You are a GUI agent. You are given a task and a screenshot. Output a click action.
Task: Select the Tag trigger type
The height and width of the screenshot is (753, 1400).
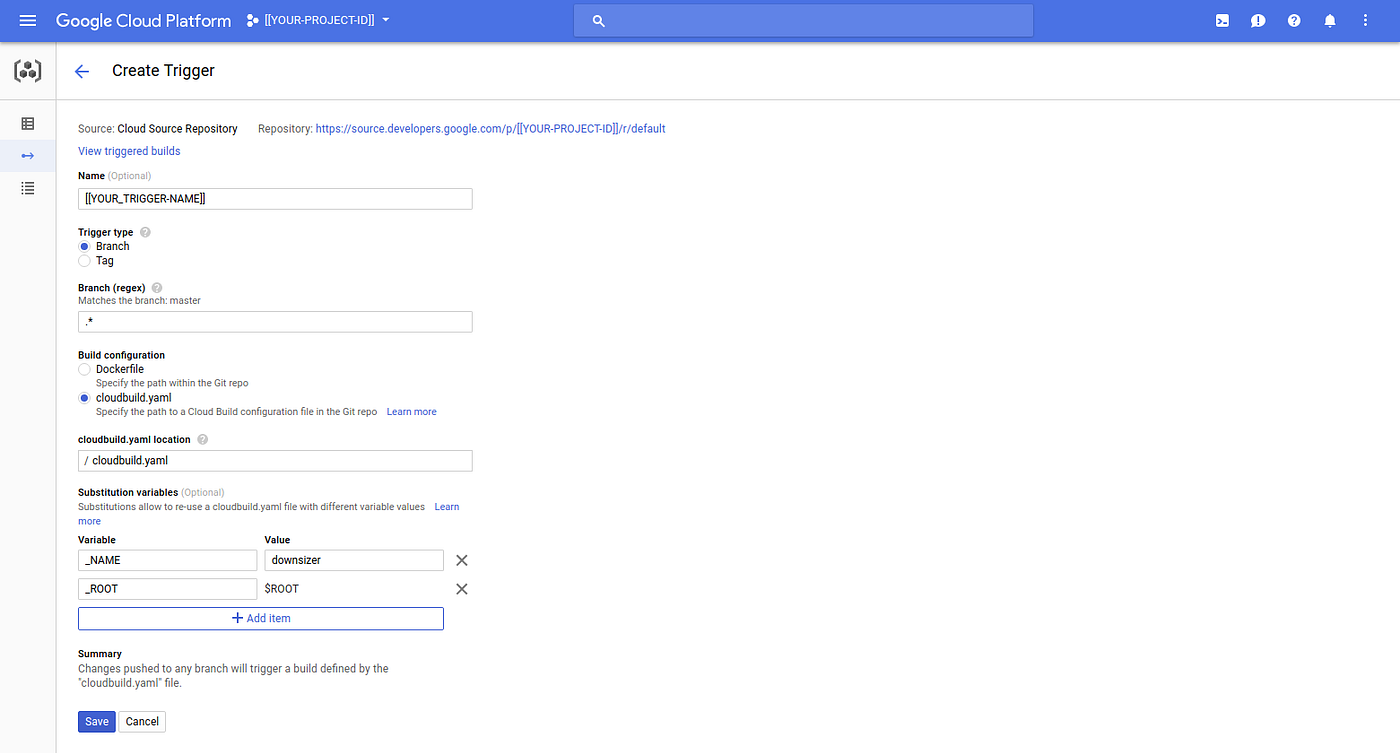(x=84, y=260)
